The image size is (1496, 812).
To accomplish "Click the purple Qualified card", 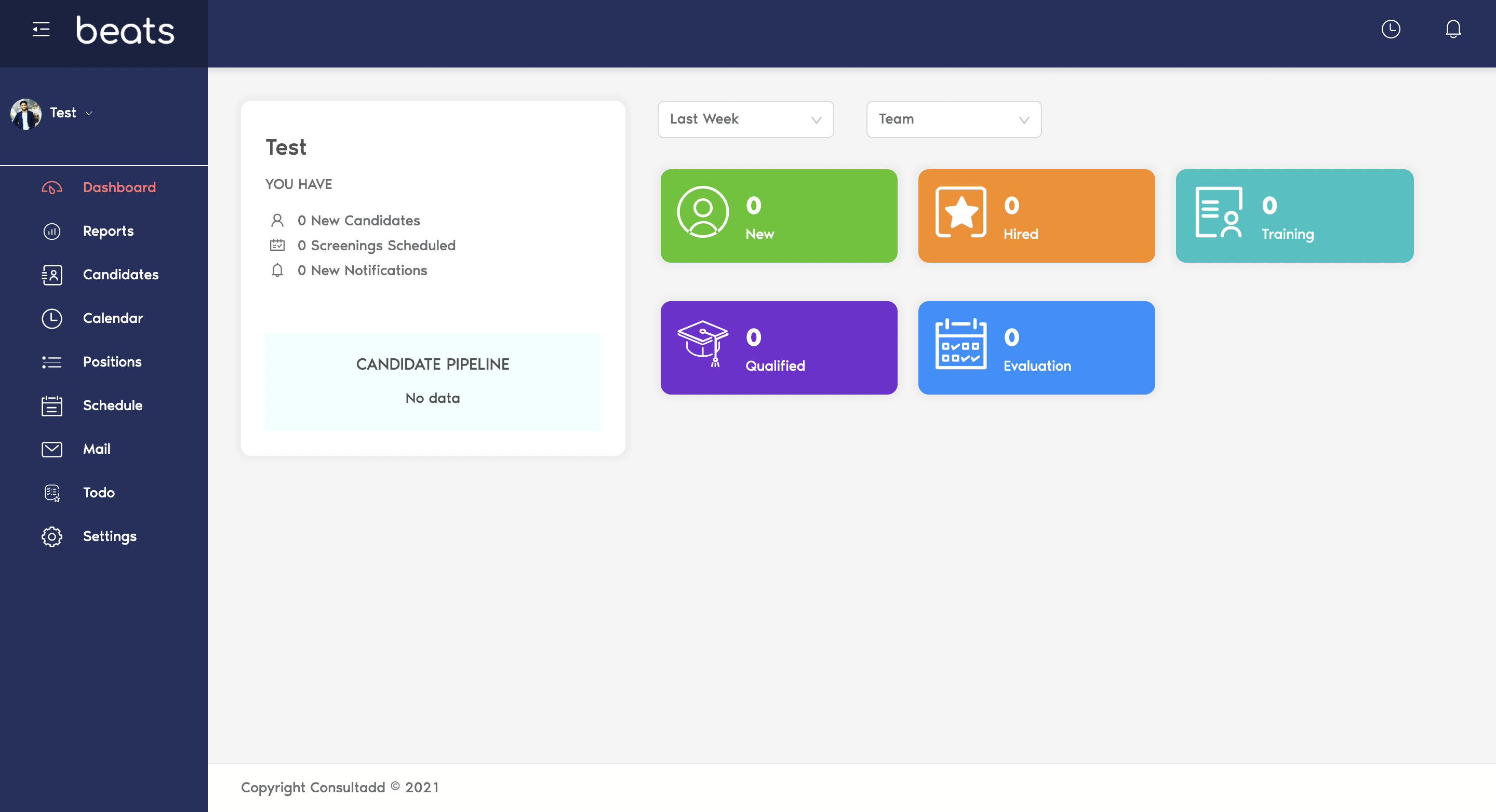I will (779, 348).
